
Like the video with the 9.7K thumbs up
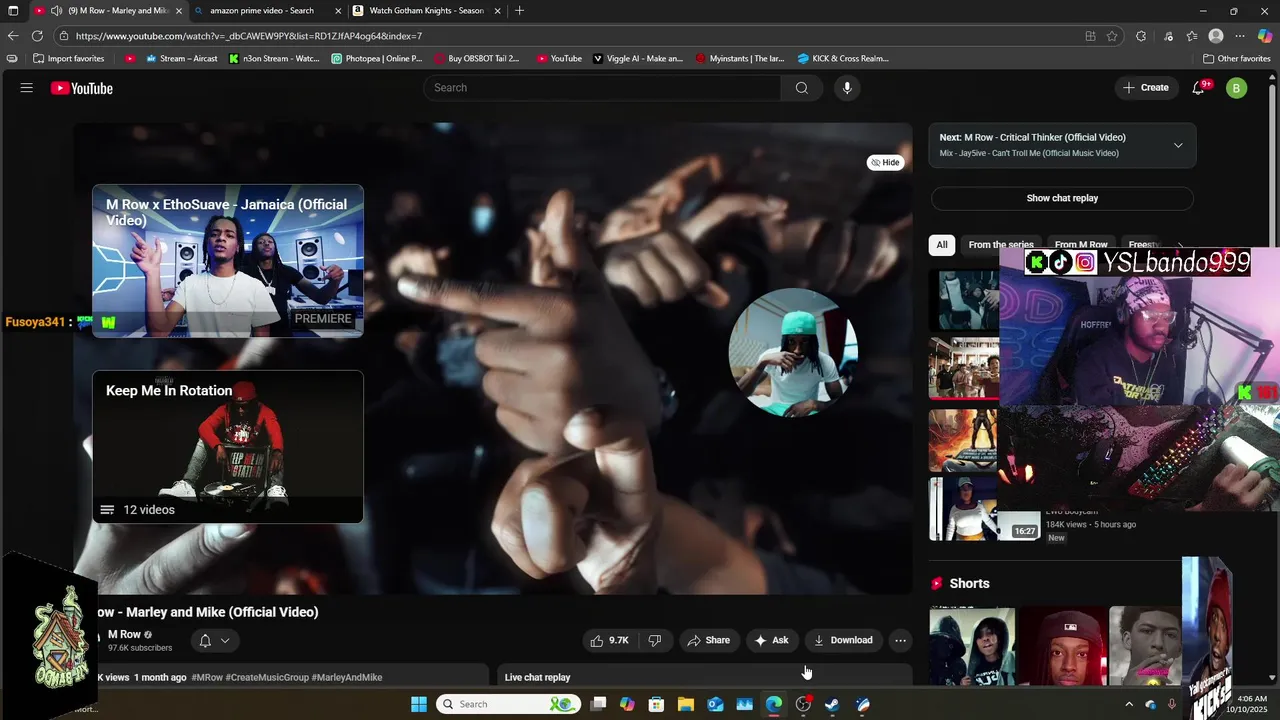click(x=610, y=640)
